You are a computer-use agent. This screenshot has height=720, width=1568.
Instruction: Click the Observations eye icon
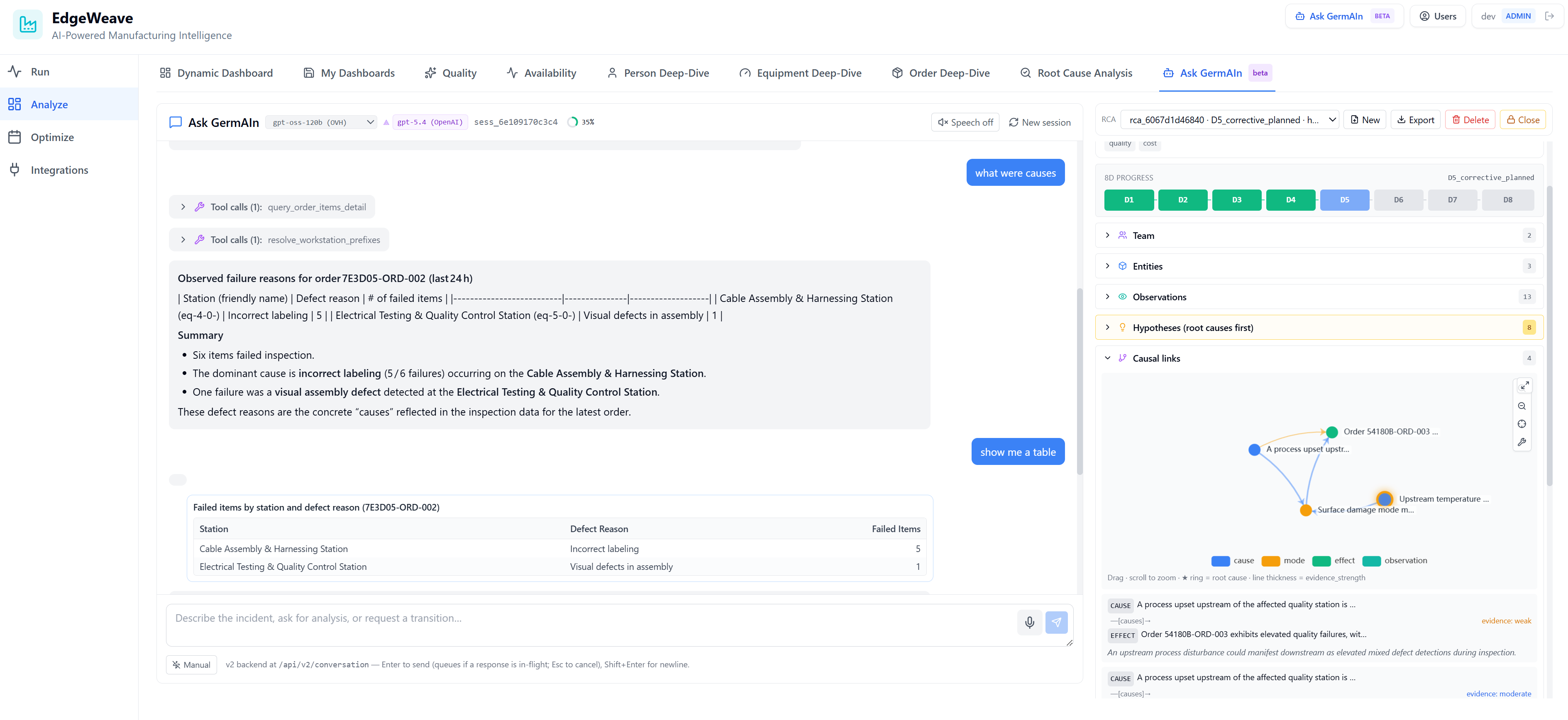tap(1122, 297)
